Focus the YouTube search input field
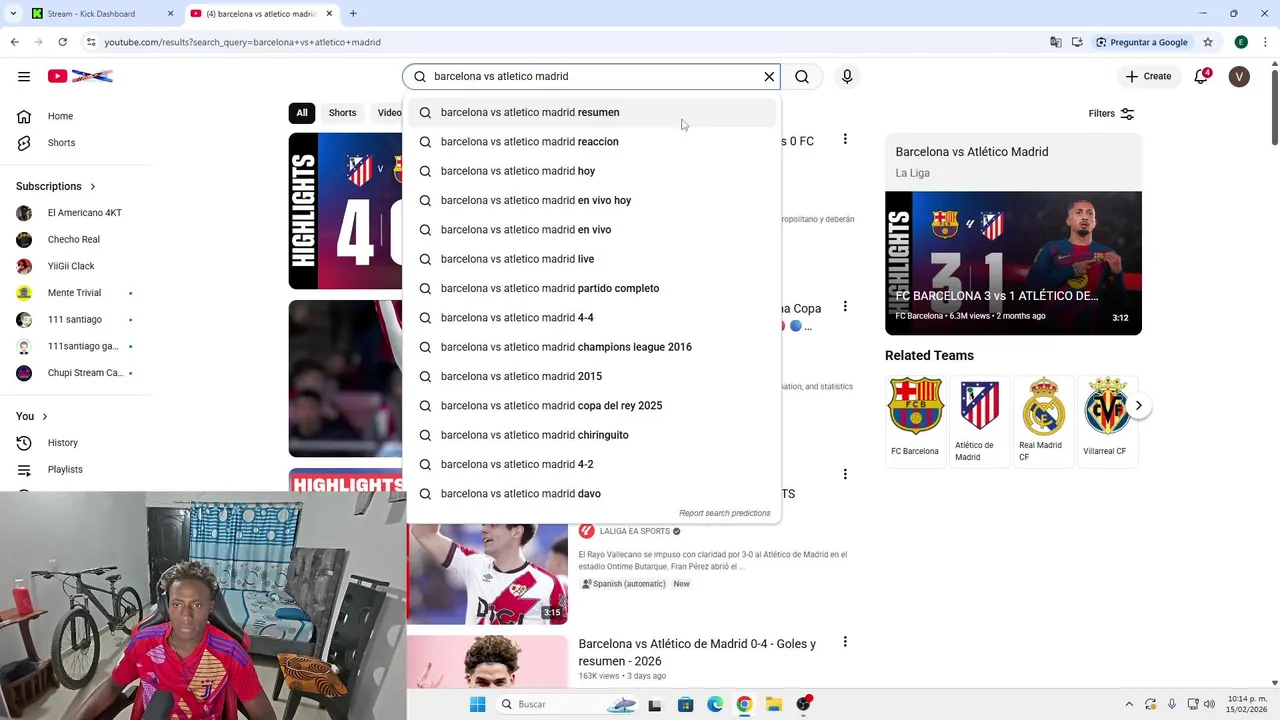The width and height of the screenshot is (1280, 720). click(592, 76)
